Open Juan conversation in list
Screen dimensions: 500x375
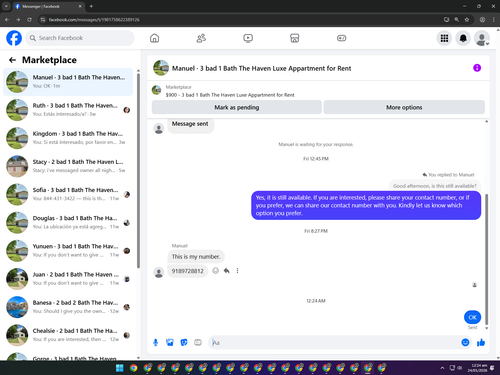(68, 279)
